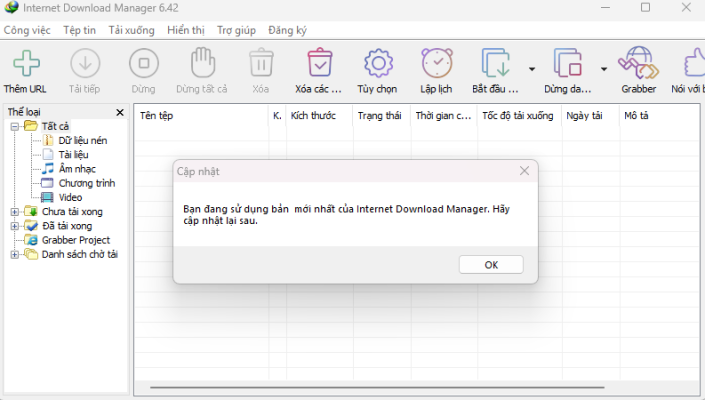Confirm the update dialog with OK
The width and height of the screenshot is (705, 400).
click(x=491, y=265)
